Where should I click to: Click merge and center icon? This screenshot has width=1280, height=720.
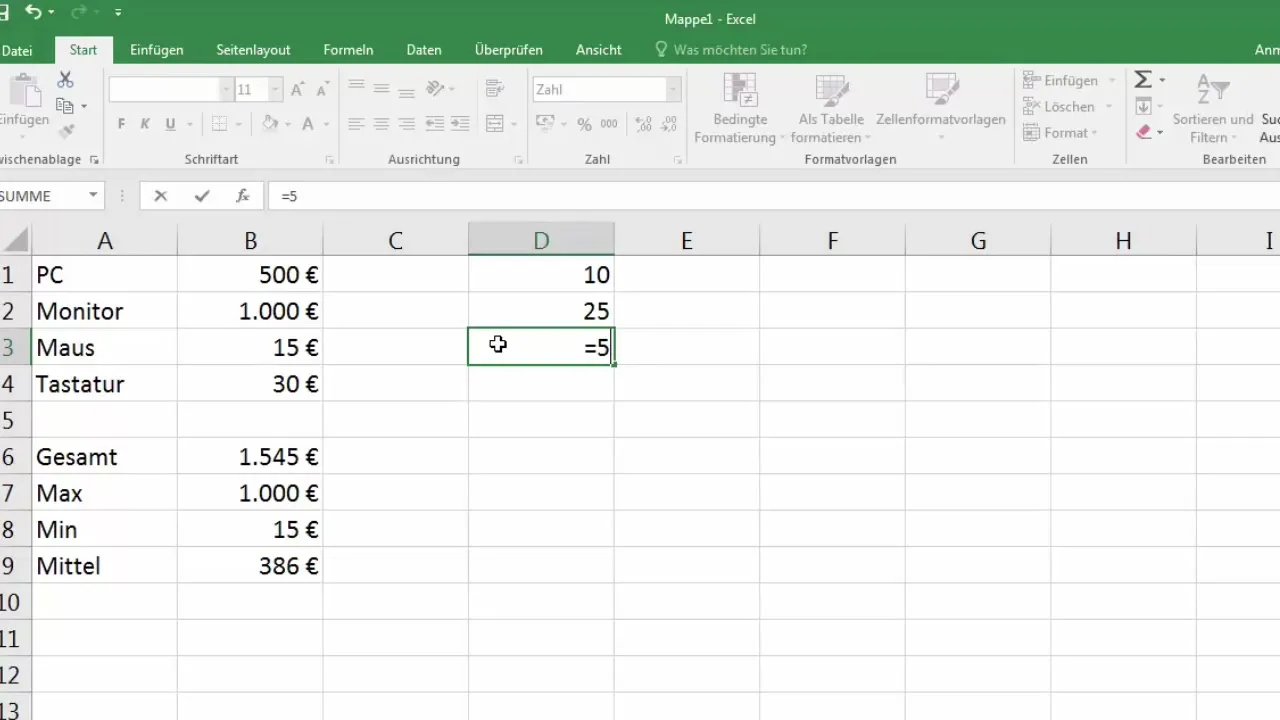(494, 124)
